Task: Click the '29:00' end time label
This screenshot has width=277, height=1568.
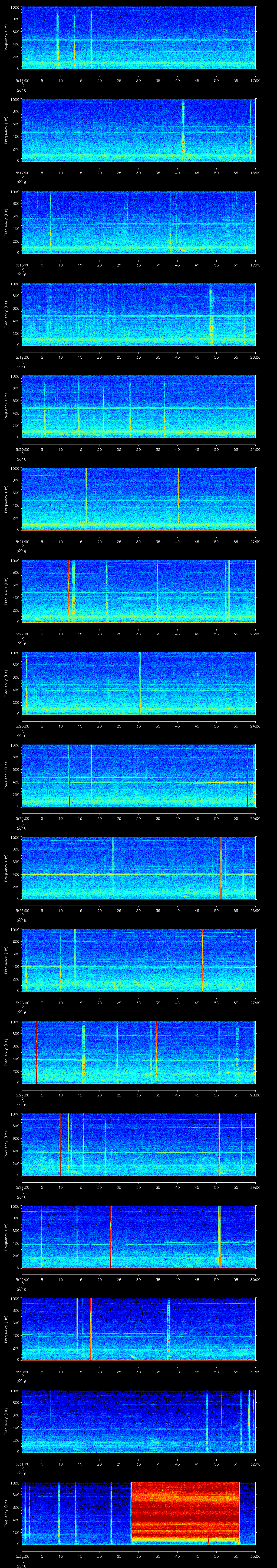Action: 256,1187
